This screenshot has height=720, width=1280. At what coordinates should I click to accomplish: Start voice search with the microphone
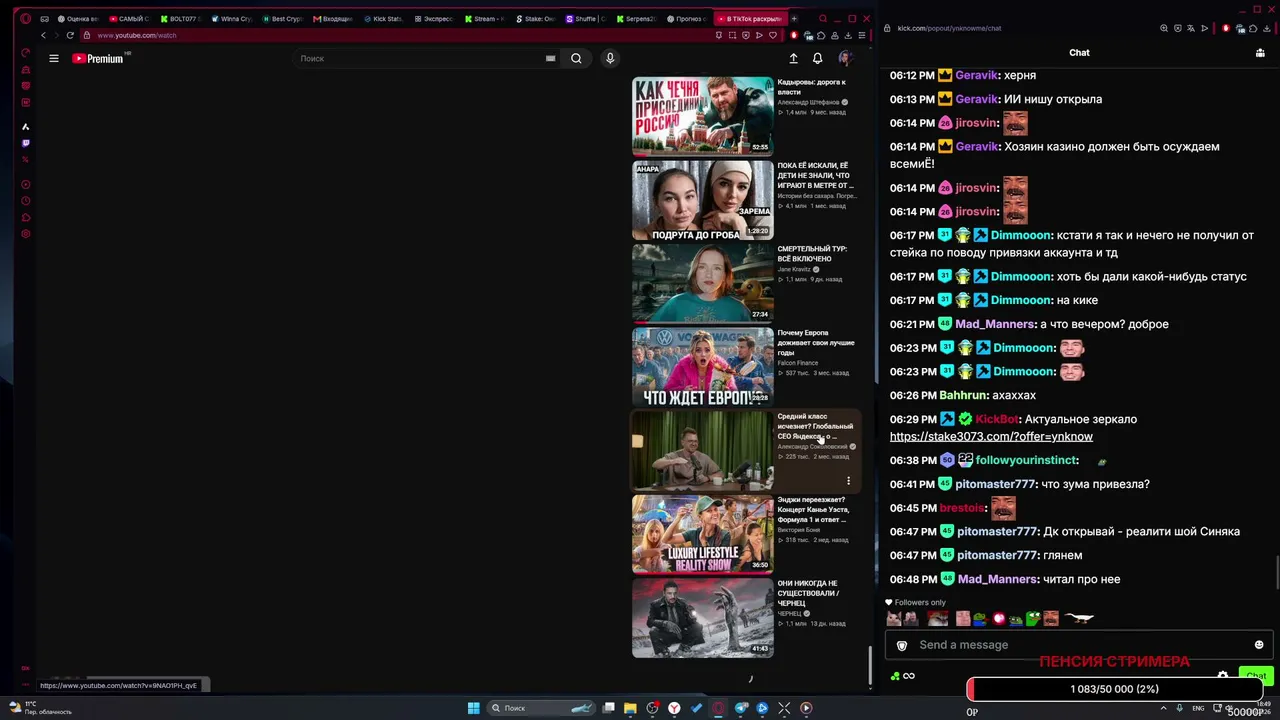pyautogui.click(x=610, y=59)
